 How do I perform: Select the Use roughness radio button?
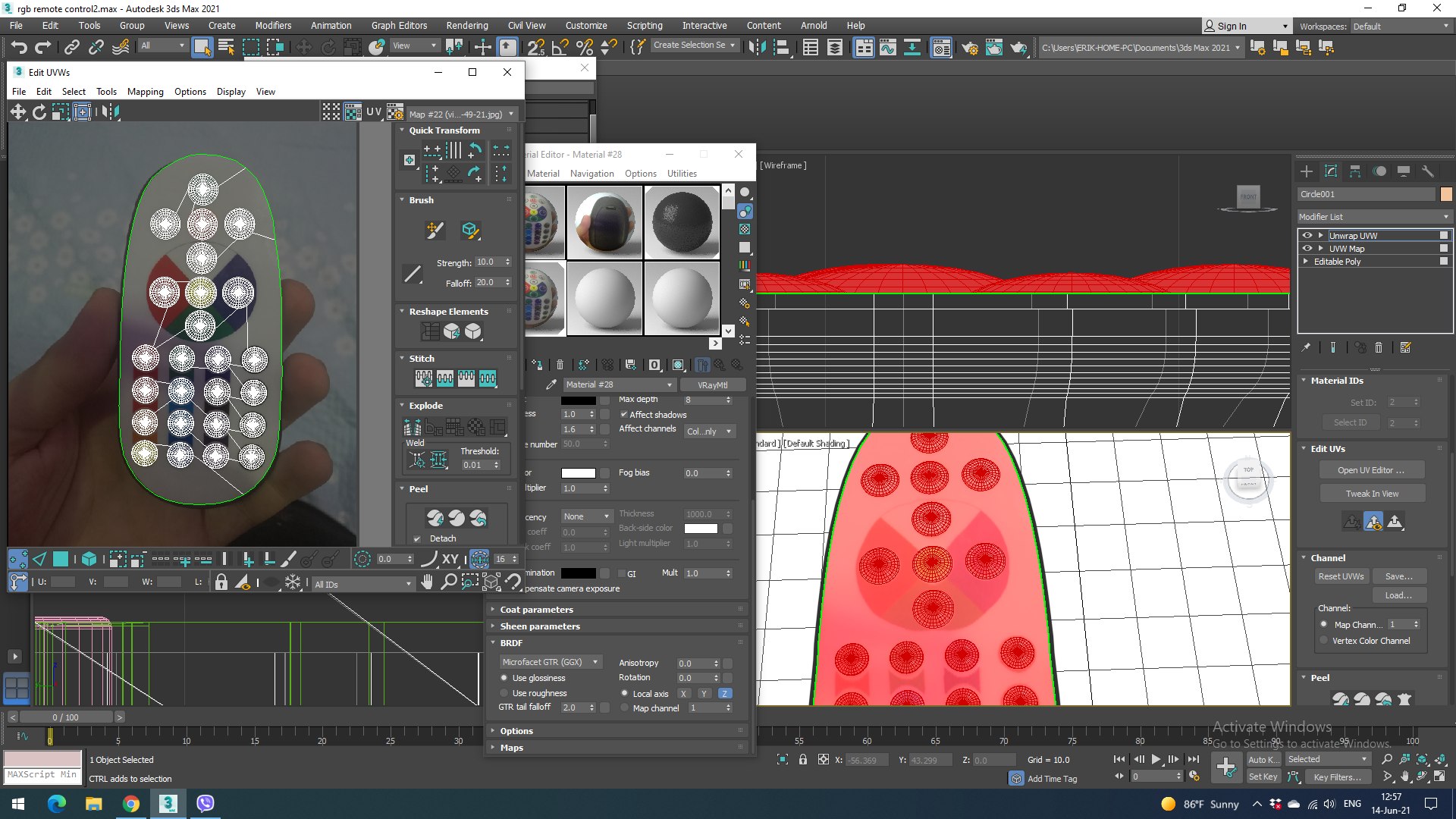(x=504, y=693)
